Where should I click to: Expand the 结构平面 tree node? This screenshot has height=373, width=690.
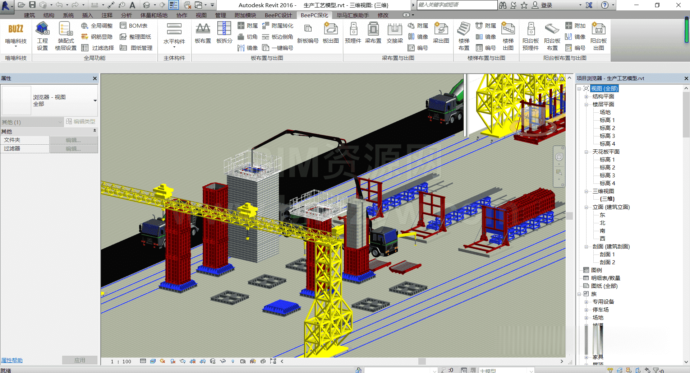[586, 96]
